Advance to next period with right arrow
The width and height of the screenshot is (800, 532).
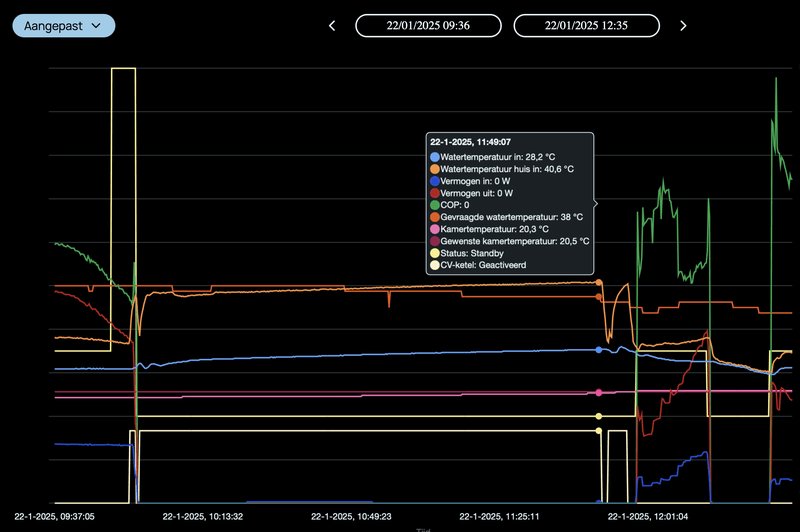pyautogui.click(x=683, y=26)
